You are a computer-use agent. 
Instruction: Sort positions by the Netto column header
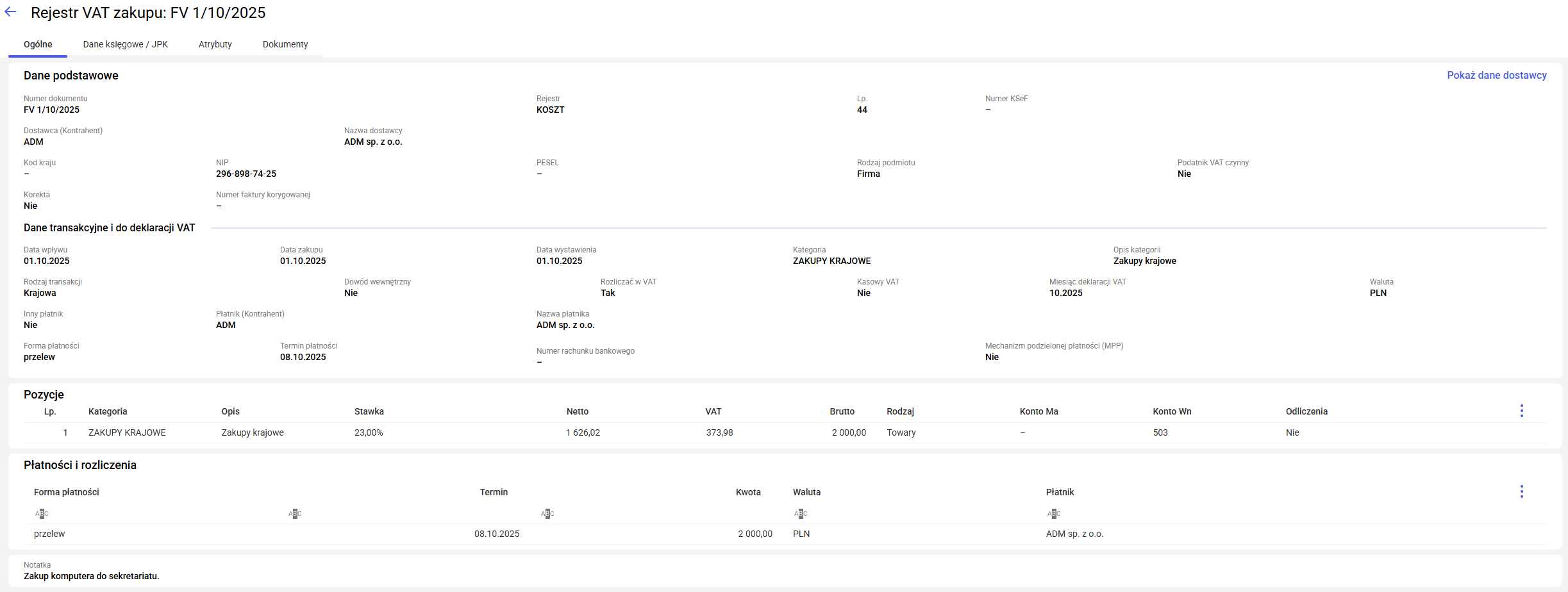coord(577,411)
